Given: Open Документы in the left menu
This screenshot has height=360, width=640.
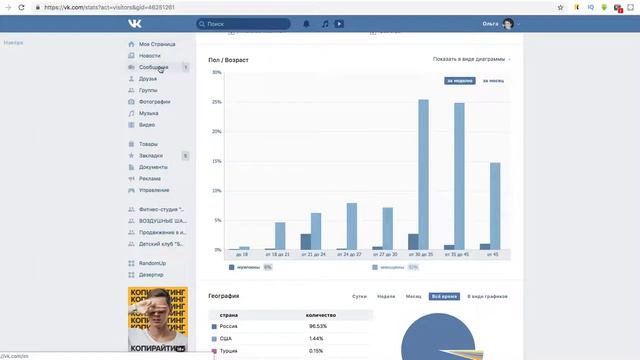Looking at the screenshot, I should coord(153,167).
